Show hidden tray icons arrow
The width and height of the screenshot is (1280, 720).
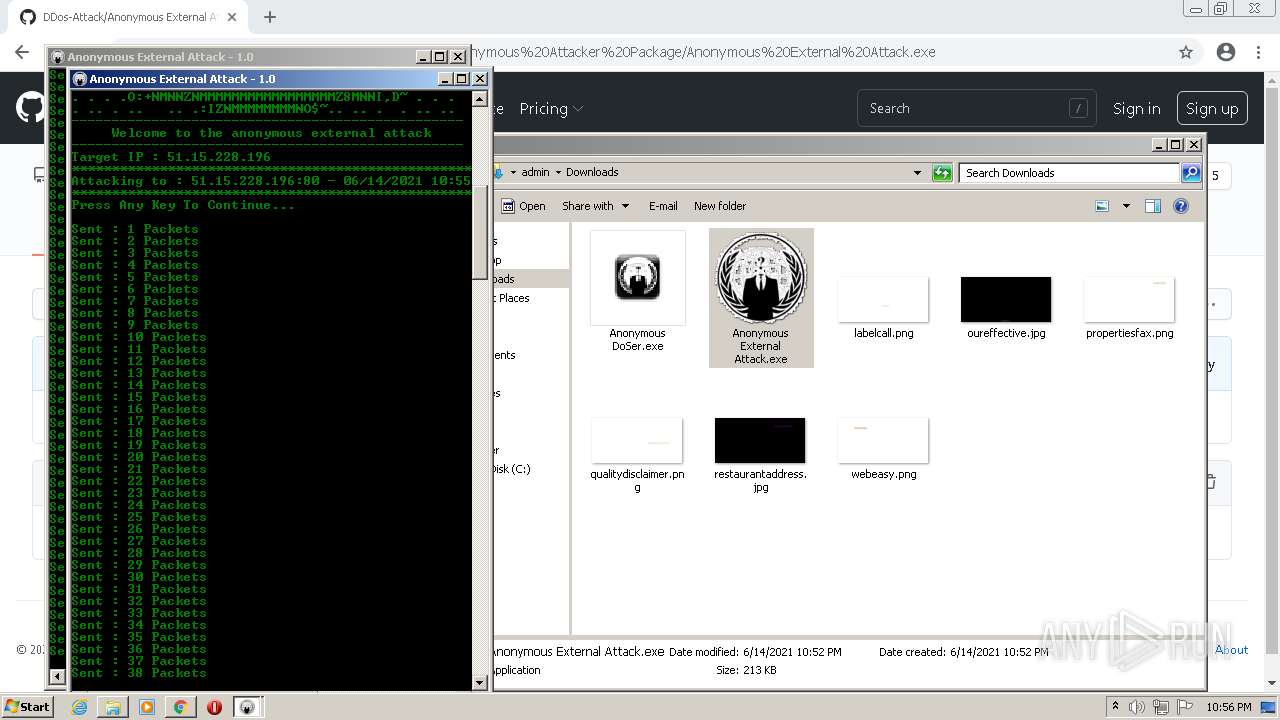click(1115, 707)
